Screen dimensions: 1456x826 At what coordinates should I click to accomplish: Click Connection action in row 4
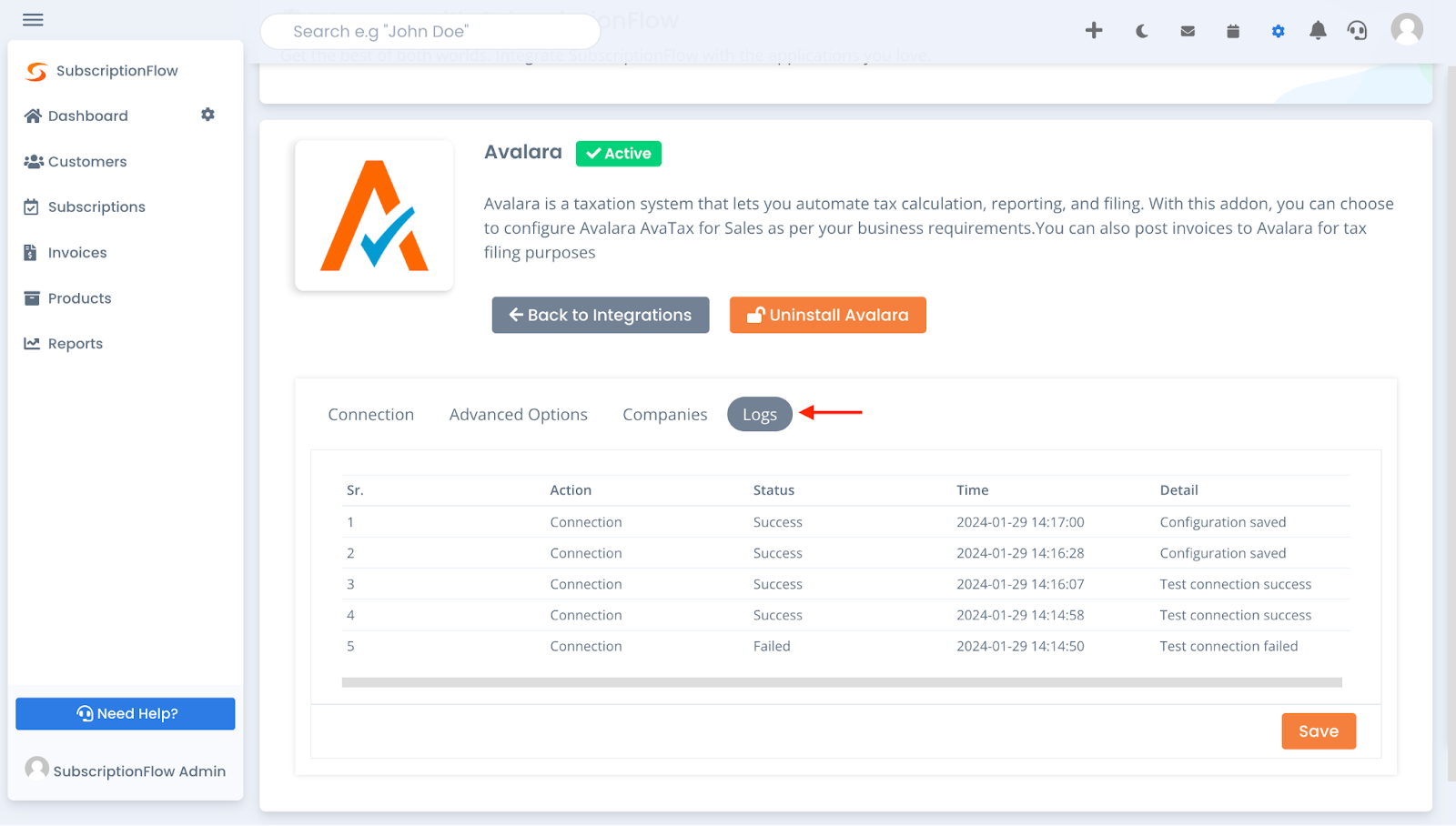(586, 615)
